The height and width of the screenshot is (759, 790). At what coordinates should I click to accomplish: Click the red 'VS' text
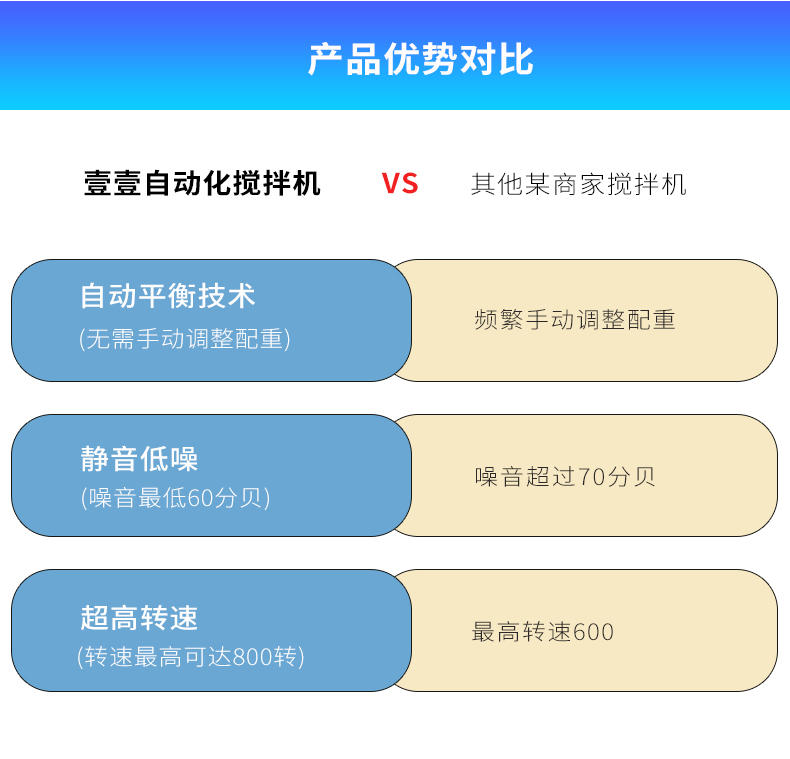tap(400, 184)
